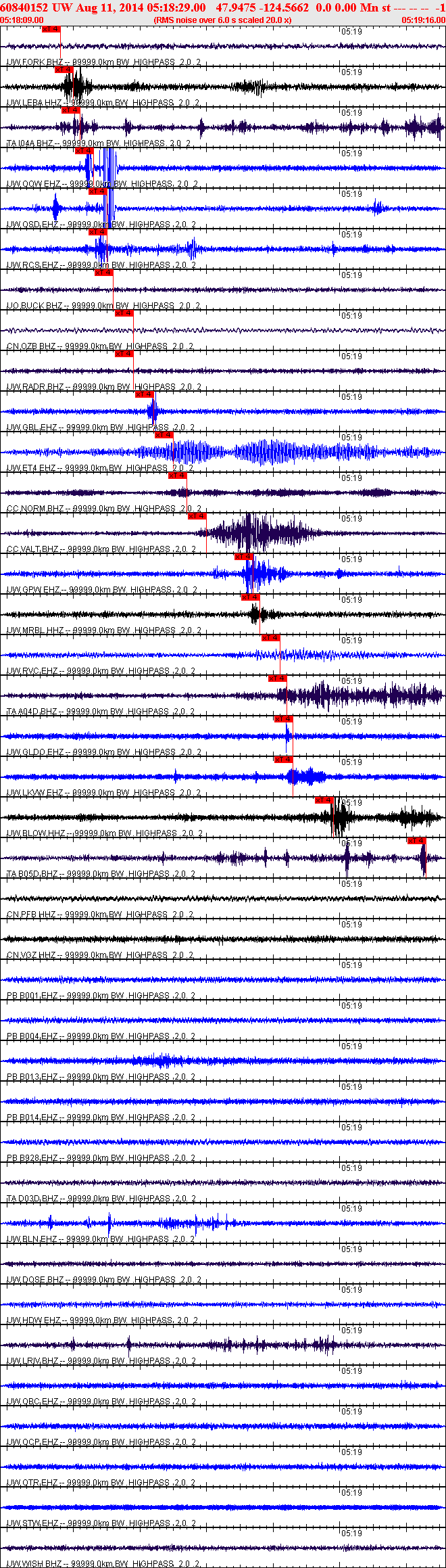Click the event ID 60840152 in the header
The image size is (446, 1568).
click(24, 7)
